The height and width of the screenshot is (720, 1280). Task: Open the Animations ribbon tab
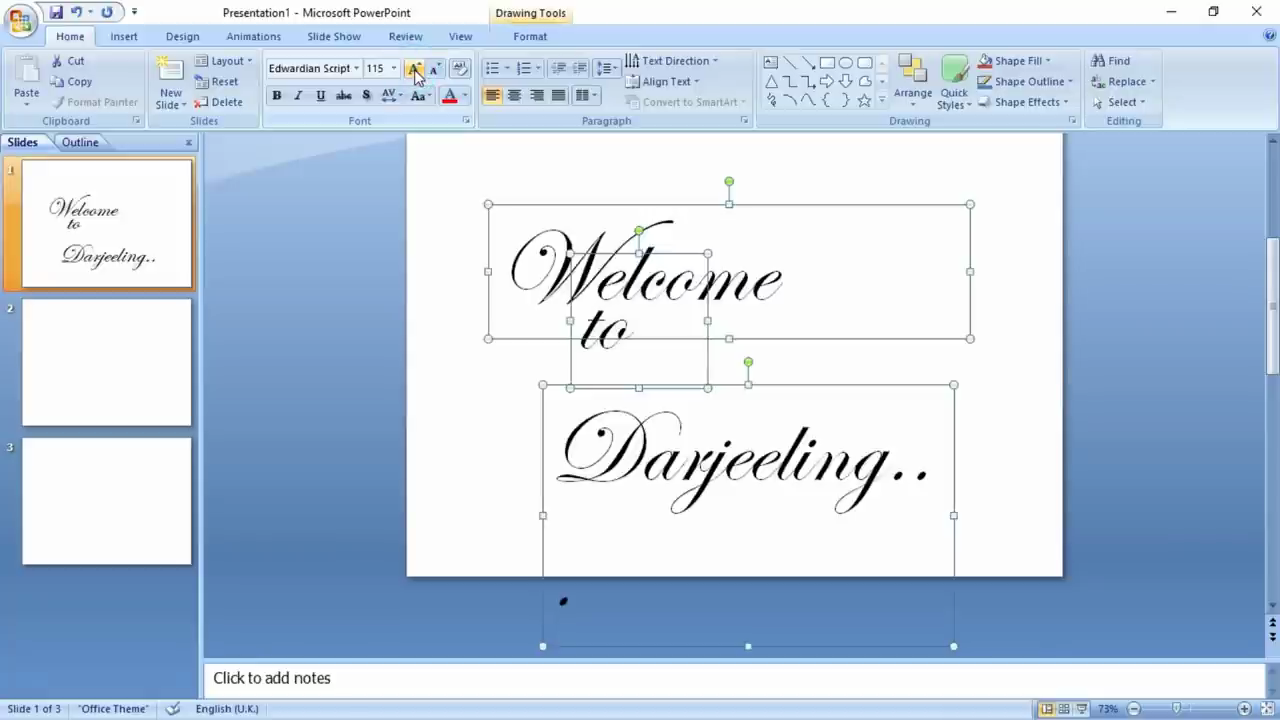coord(253,36)
